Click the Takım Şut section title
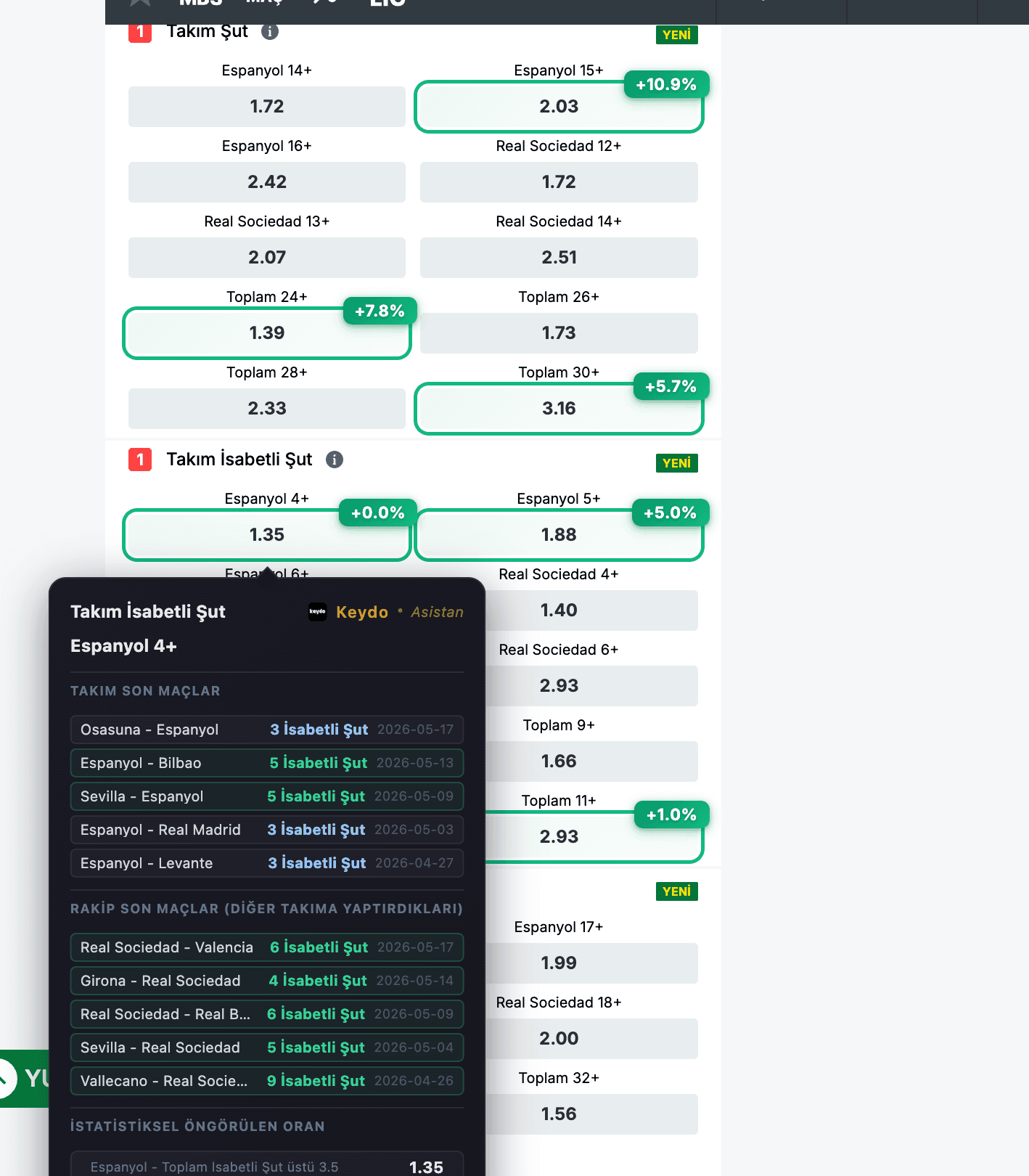 pos(208,31)
